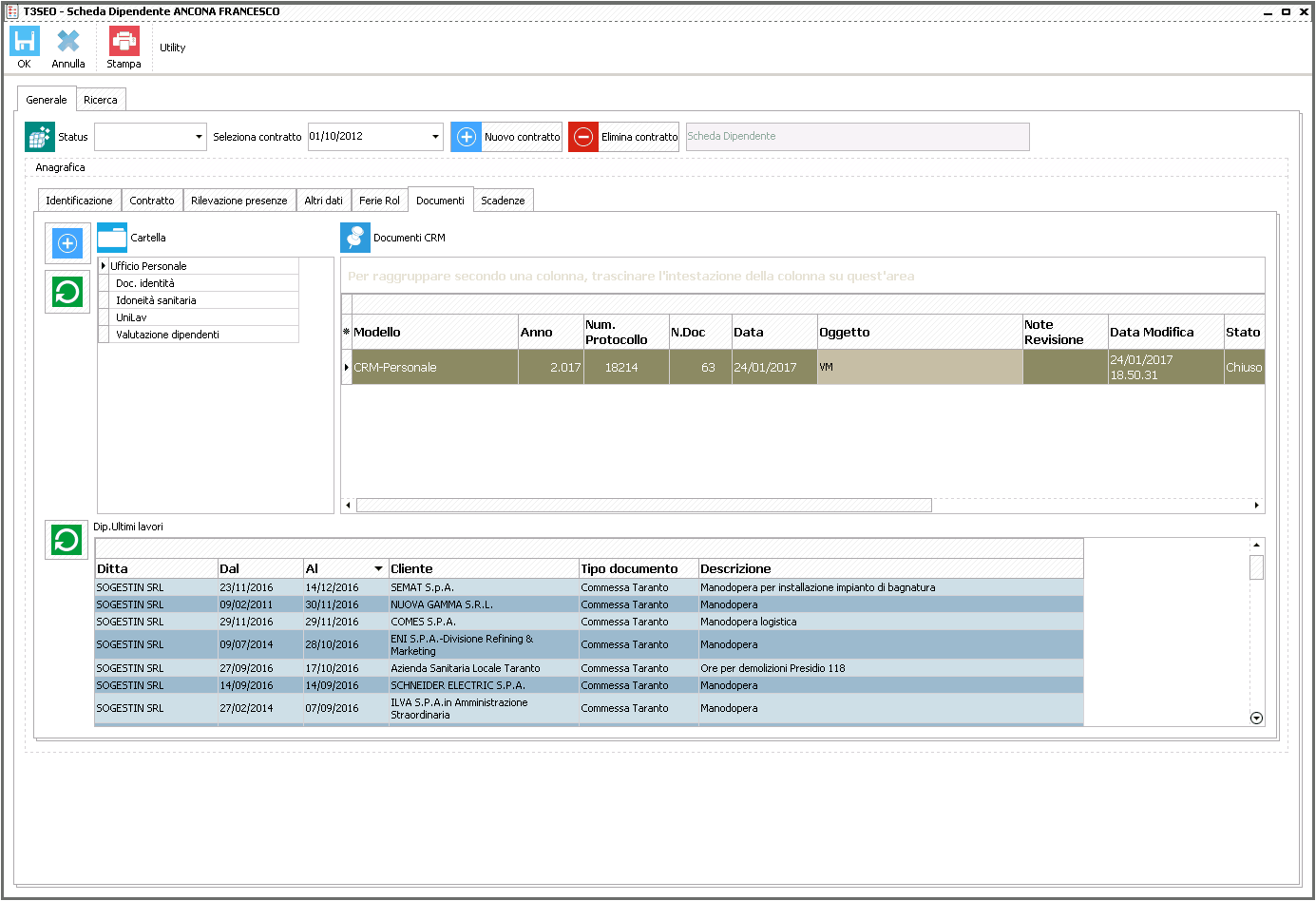Open the Rilevazione presenze tab
Screen dimensions: 1316x901
coord(239,201)
